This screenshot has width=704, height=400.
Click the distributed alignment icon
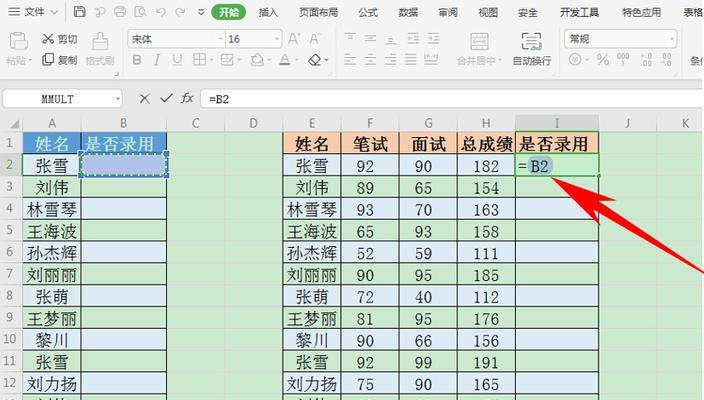click(x=431, y=59)
